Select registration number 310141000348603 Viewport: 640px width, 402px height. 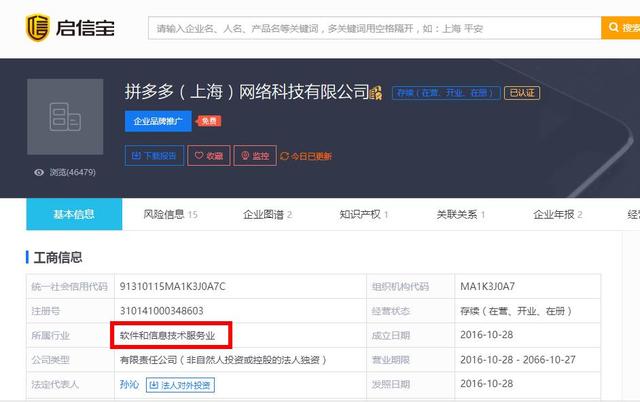[x=162, y=311]
